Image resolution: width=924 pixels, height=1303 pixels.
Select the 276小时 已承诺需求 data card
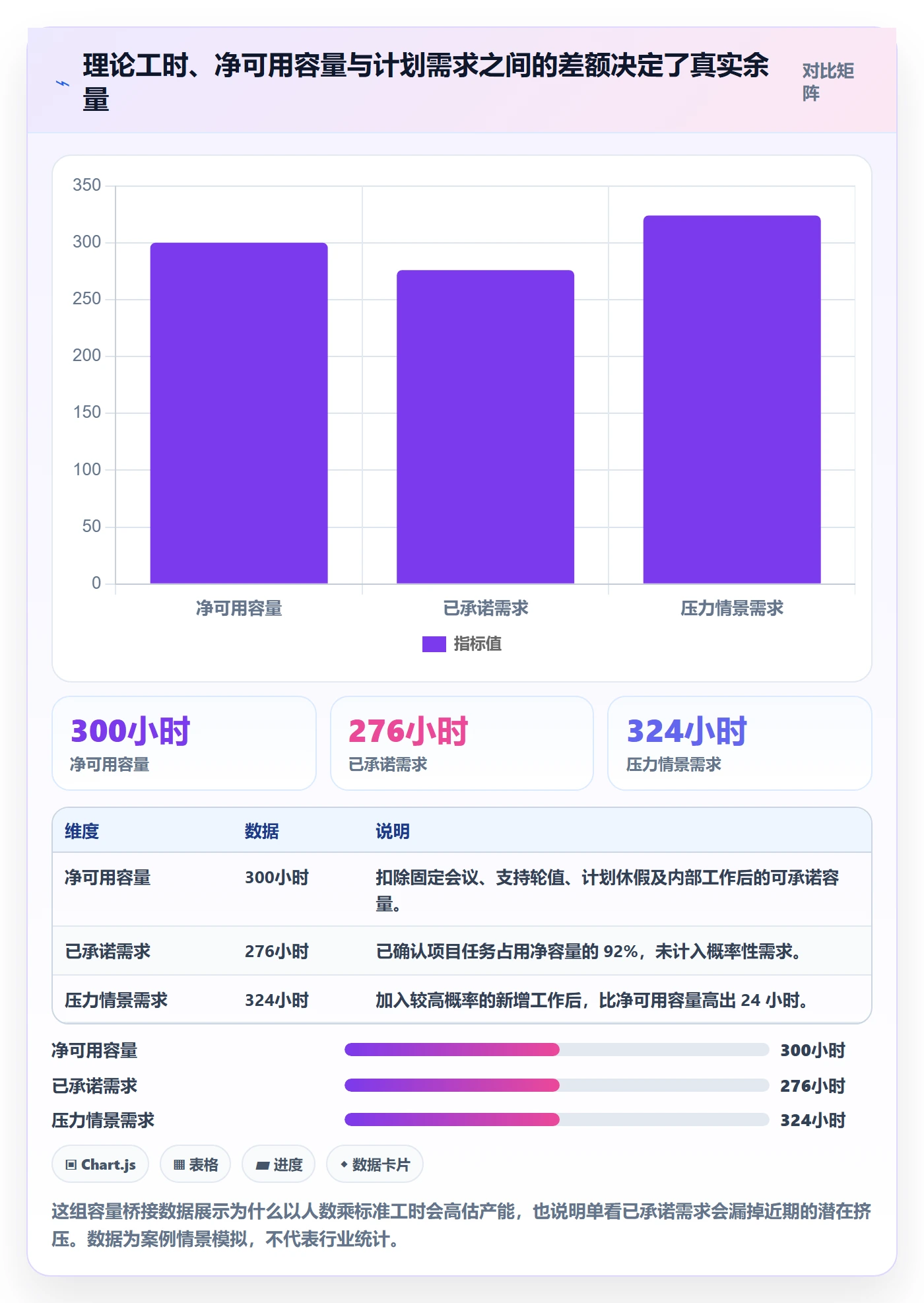462,743
